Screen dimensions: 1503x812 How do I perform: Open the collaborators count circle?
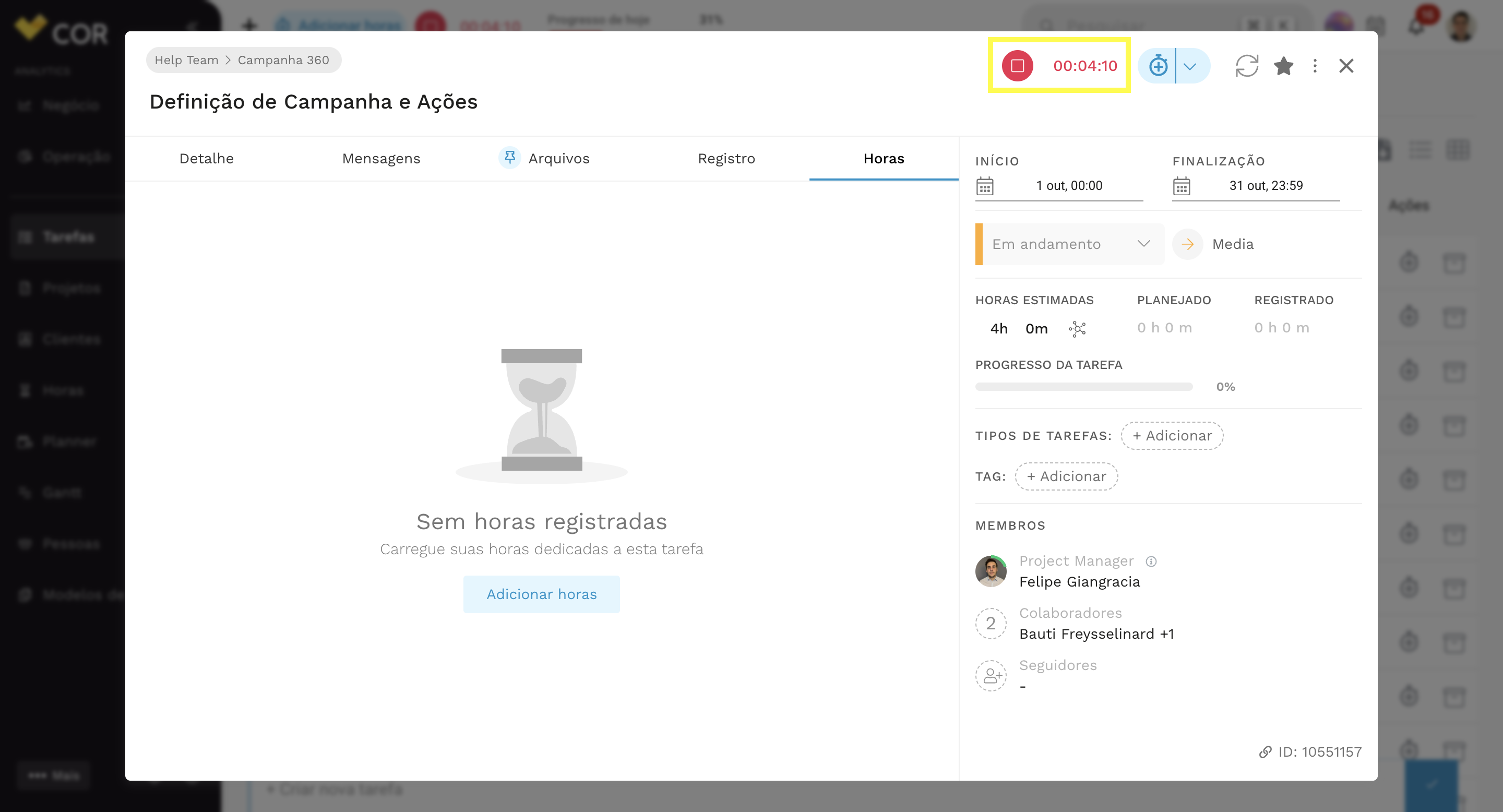(990, 623)
